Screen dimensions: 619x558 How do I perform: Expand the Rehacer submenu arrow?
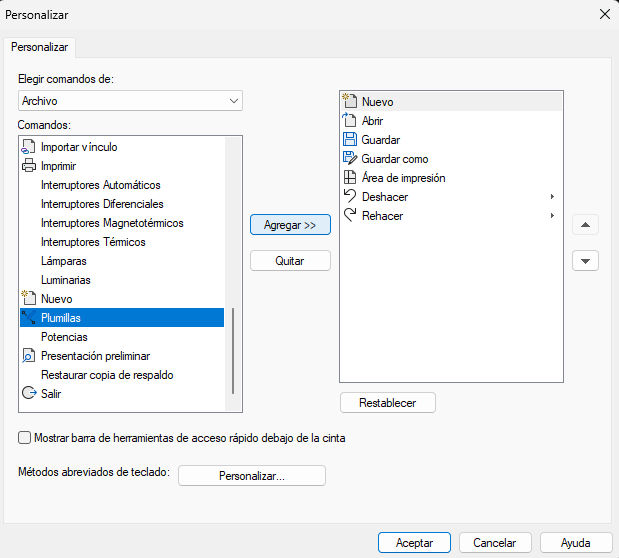point(552,216)
